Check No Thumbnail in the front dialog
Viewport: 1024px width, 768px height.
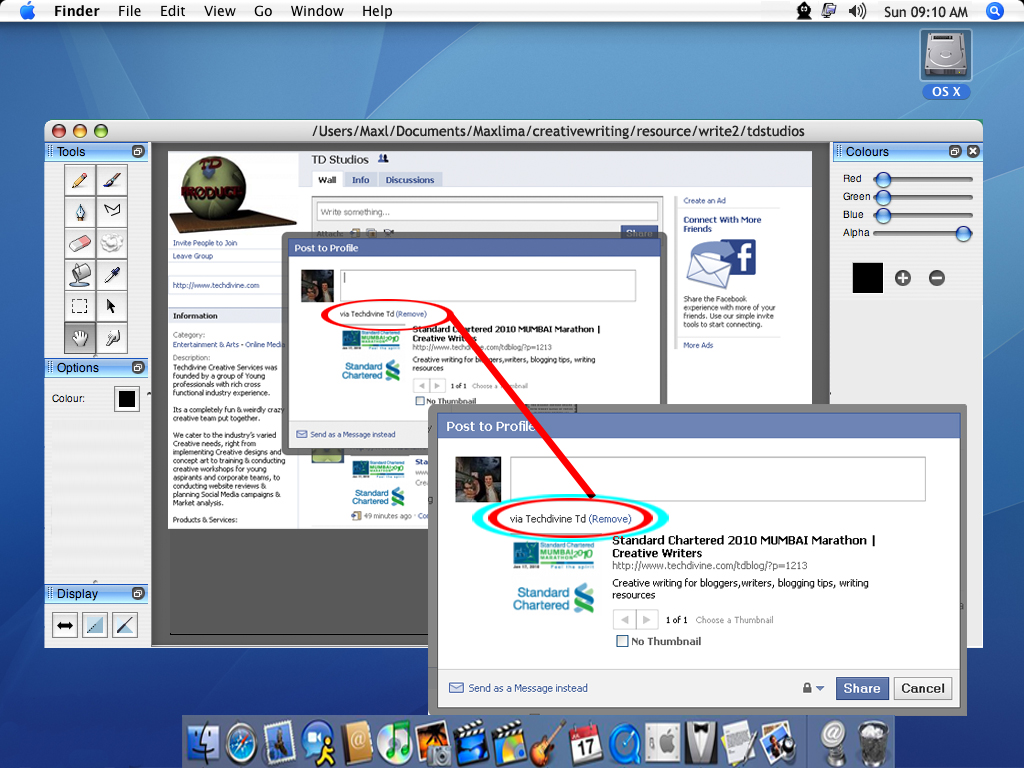(623, 641)
